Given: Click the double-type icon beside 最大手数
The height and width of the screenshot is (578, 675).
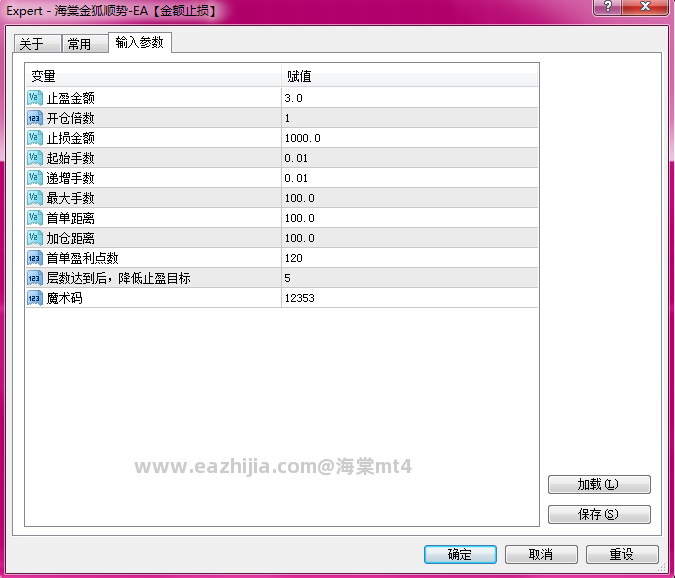Looking at the screenshot, I should pyautogui.click(x=34, y=198).
